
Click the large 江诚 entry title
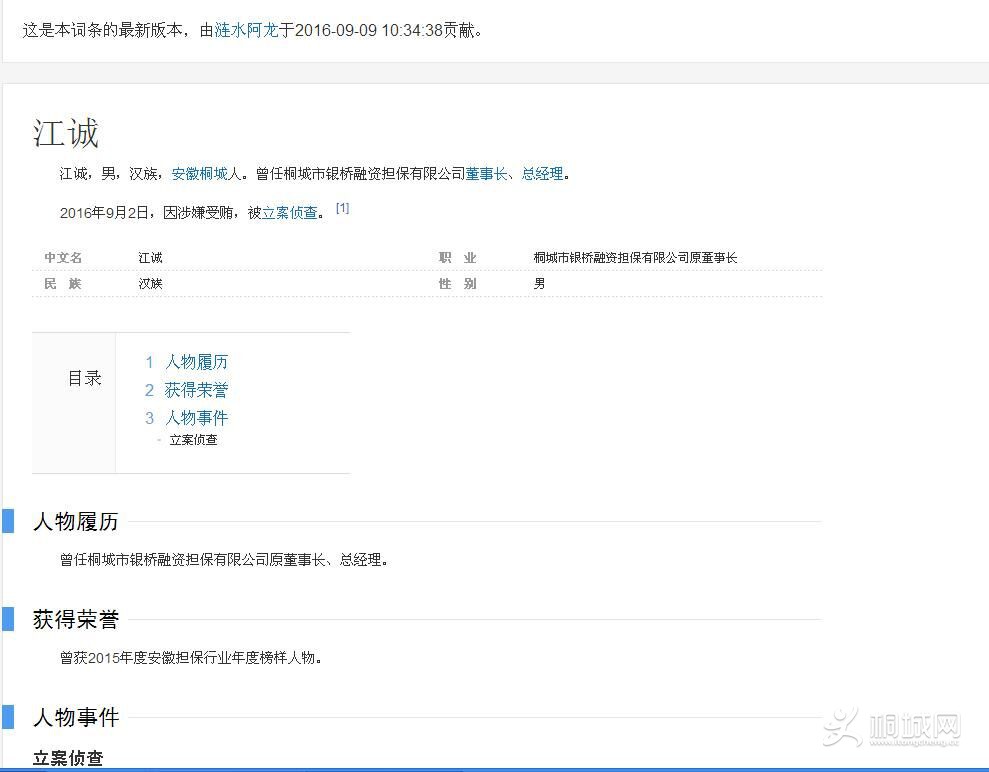pos(66,134)
